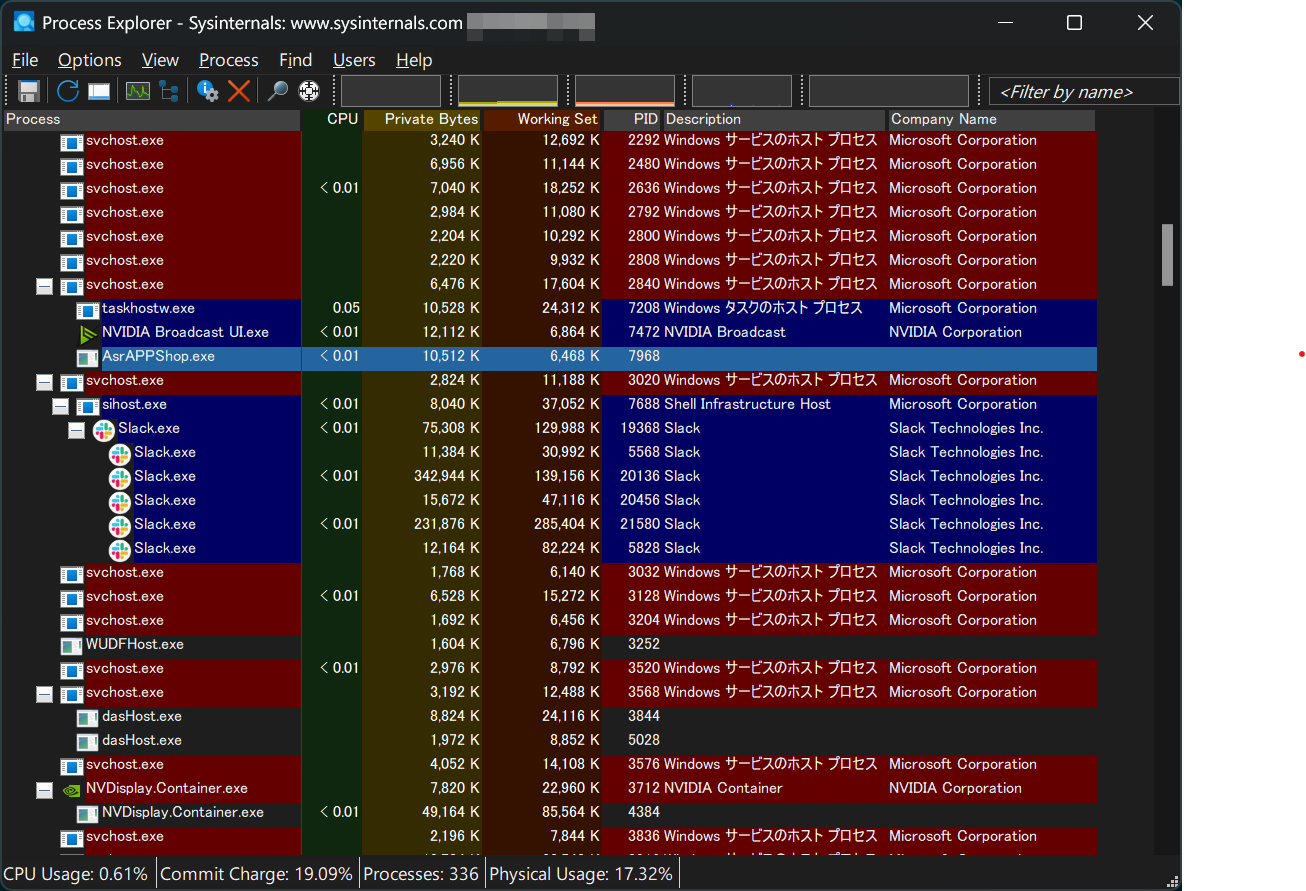Open the View menu

160,60
